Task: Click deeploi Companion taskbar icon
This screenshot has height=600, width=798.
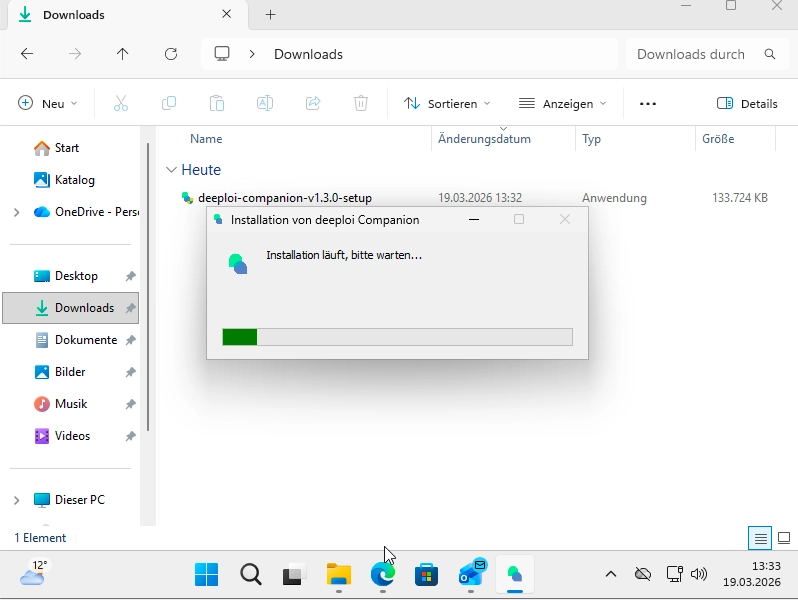Action: point(515,575)
